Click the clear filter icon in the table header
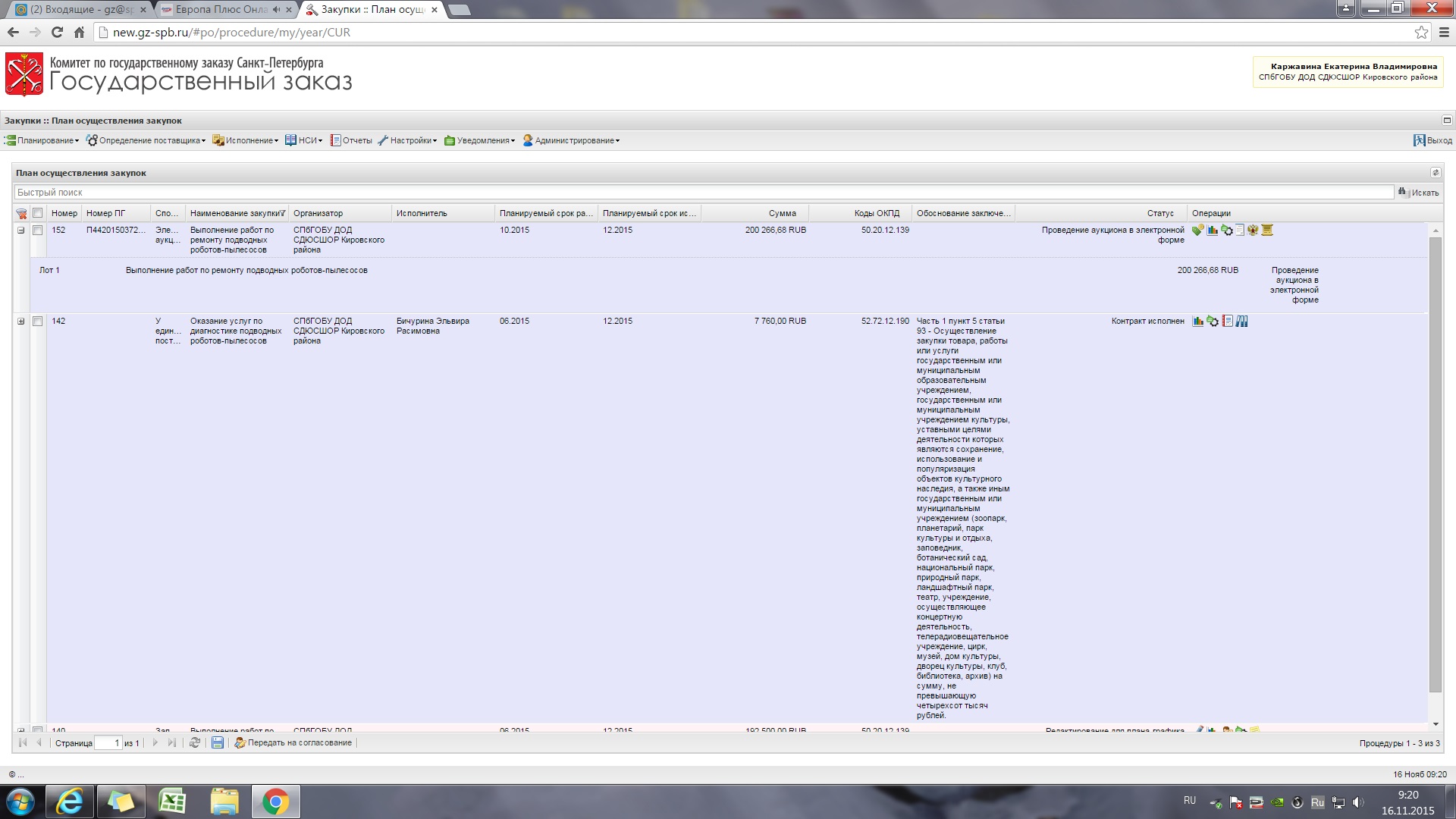The height and width of the screenshot is (819, 1456). tap(21, 214)
